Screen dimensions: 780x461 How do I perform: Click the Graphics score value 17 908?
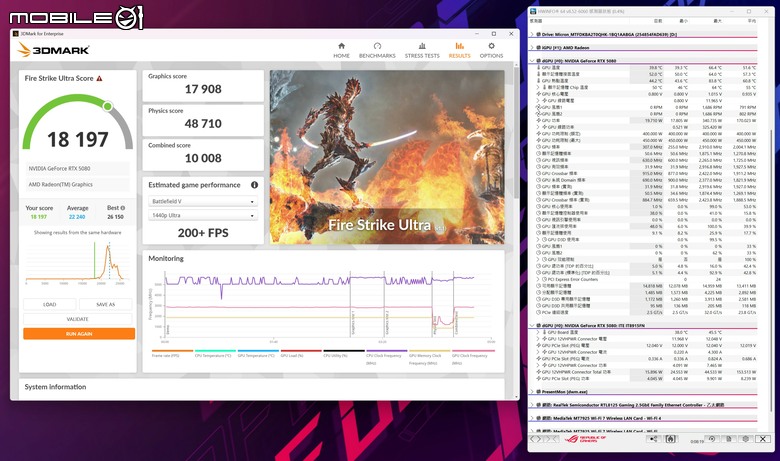point(203,89)
